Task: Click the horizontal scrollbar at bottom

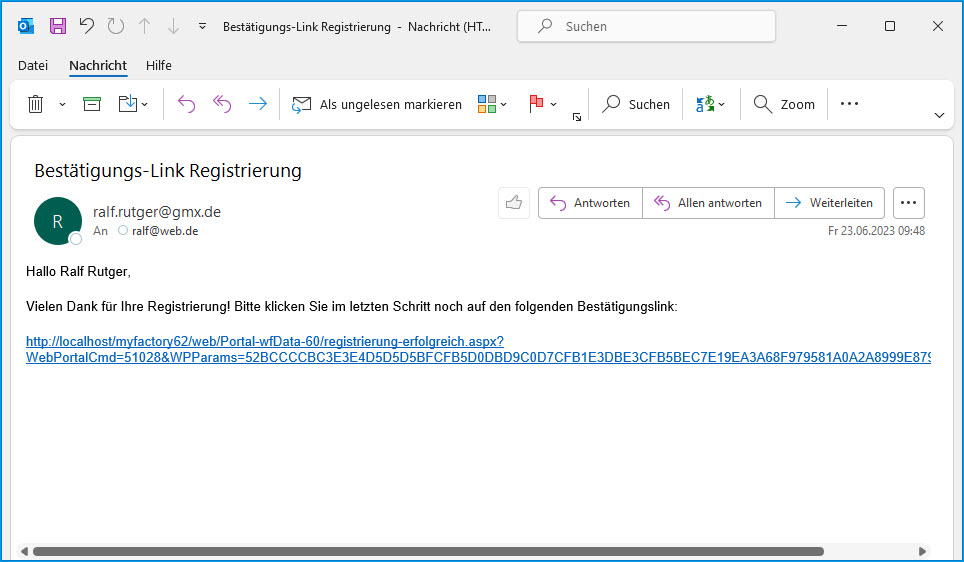Action: (428, 551)
